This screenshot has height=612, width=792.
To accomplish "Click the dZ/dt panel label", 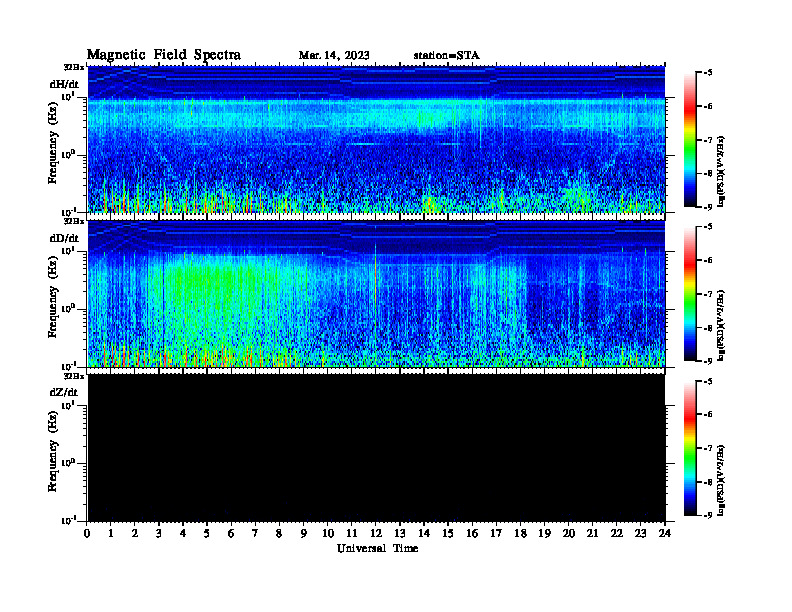I will 64,392.
